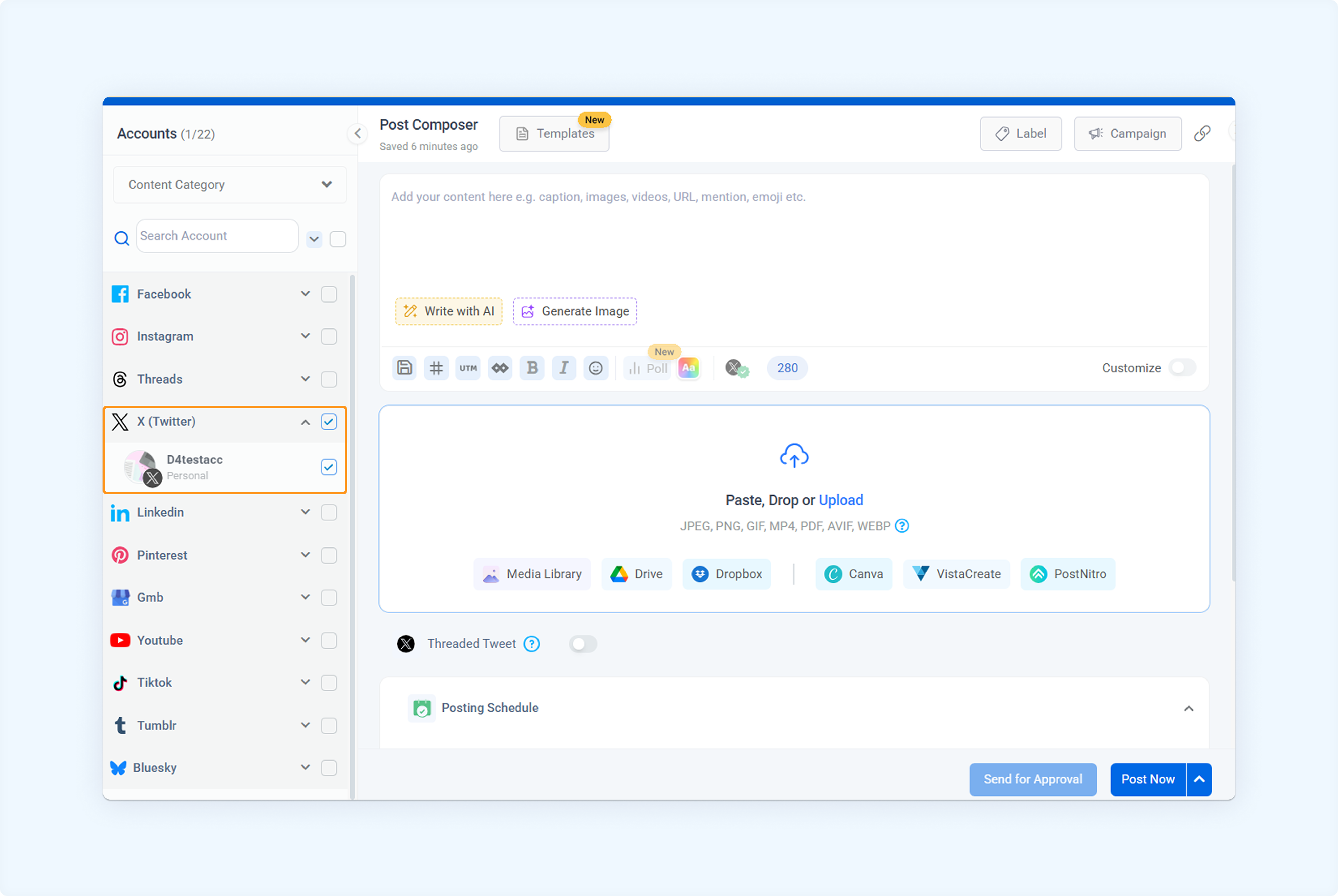Open file format help question icon
Screen dimensions: 1338x896
pyautogui.click(x=901, y=526)
